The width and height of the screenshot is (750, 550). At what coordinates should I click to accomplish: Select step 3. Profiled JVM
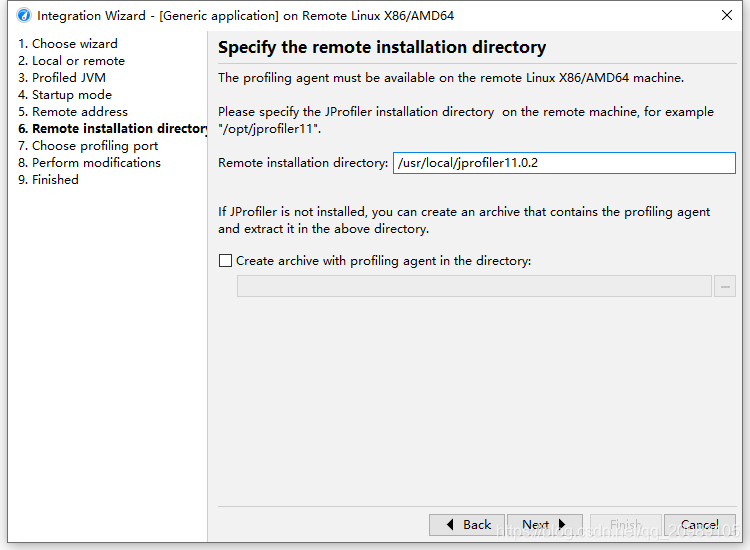pos(62,77)
